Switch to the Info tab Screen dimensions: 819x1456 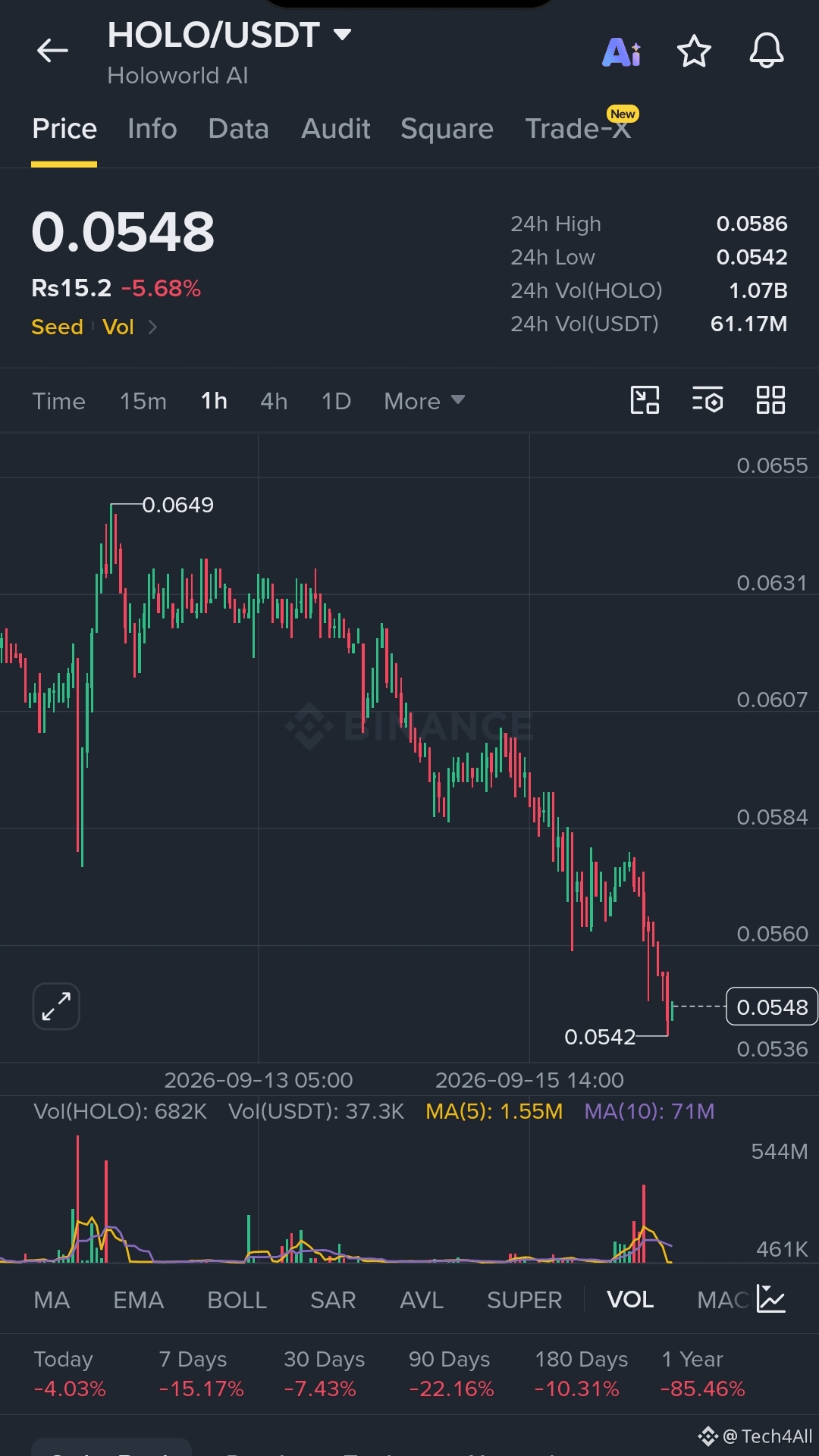coord(152,129)
